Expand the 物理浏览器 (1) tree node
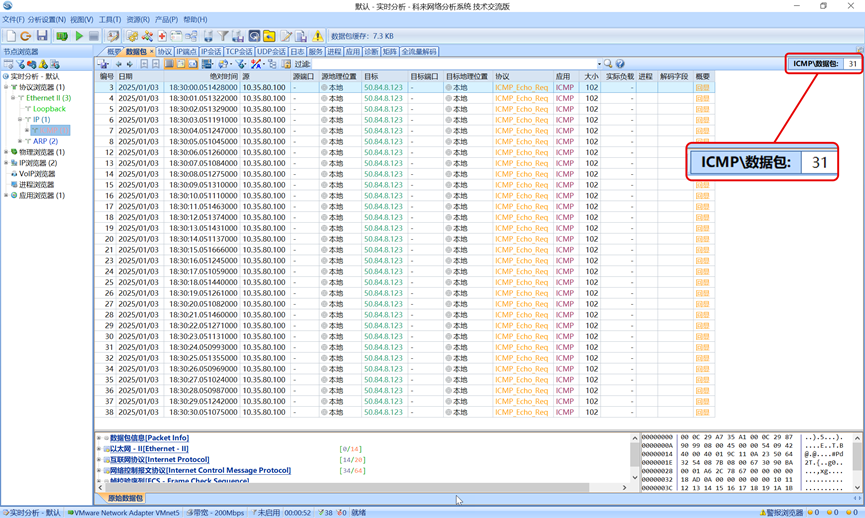This screenshot has height=518, width=865. tap(5, 152)
